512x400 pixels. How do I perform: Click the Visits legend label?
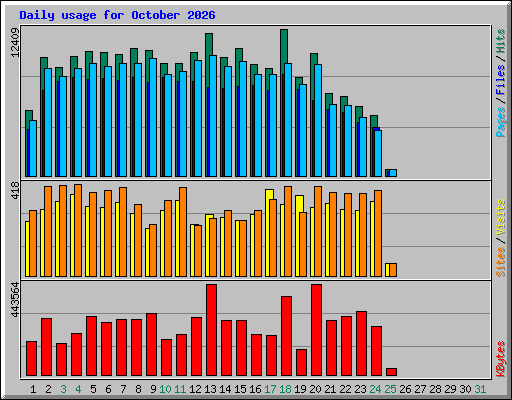[500, 217]
